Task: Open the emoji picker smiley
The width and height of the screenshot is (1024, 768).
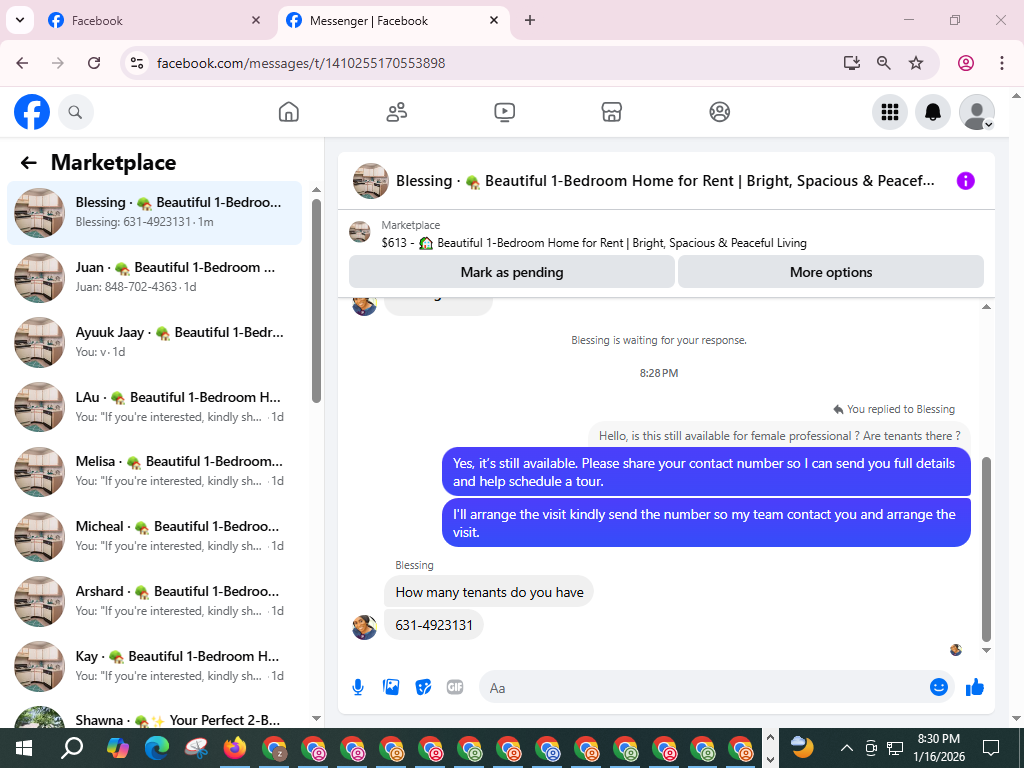Action: [938, 687]
